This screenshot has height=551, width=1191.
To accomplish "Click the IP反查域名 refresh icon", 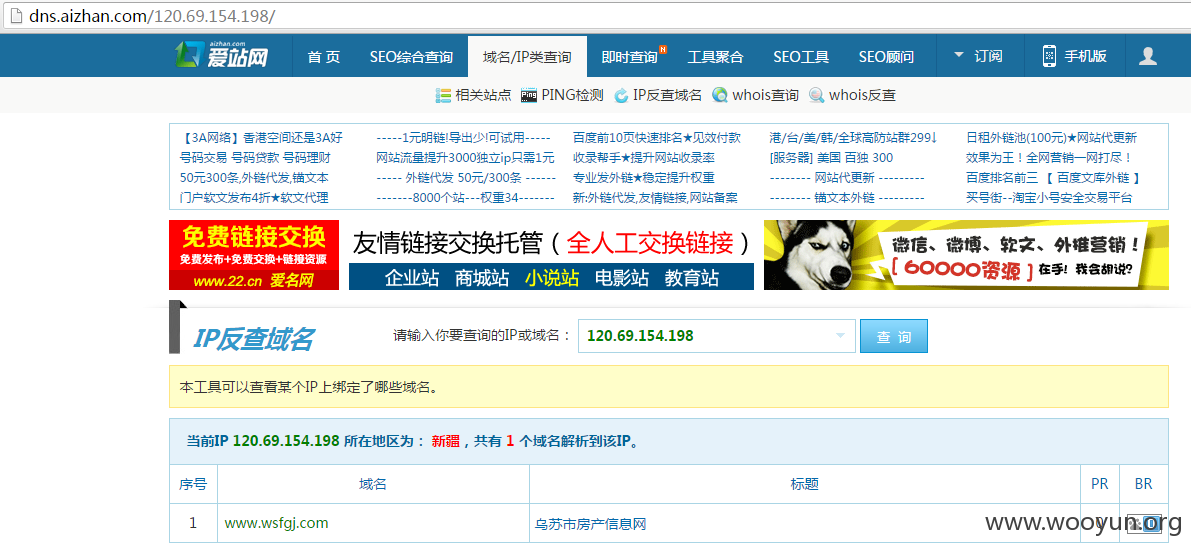I will point(621,95).
